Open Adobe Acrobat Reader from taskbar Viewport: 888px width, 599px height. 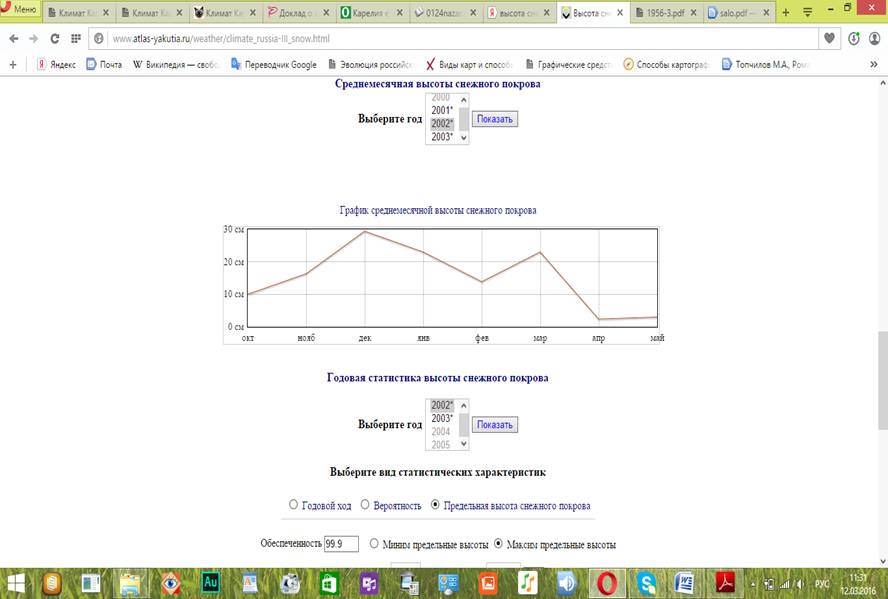coord(725,583)
